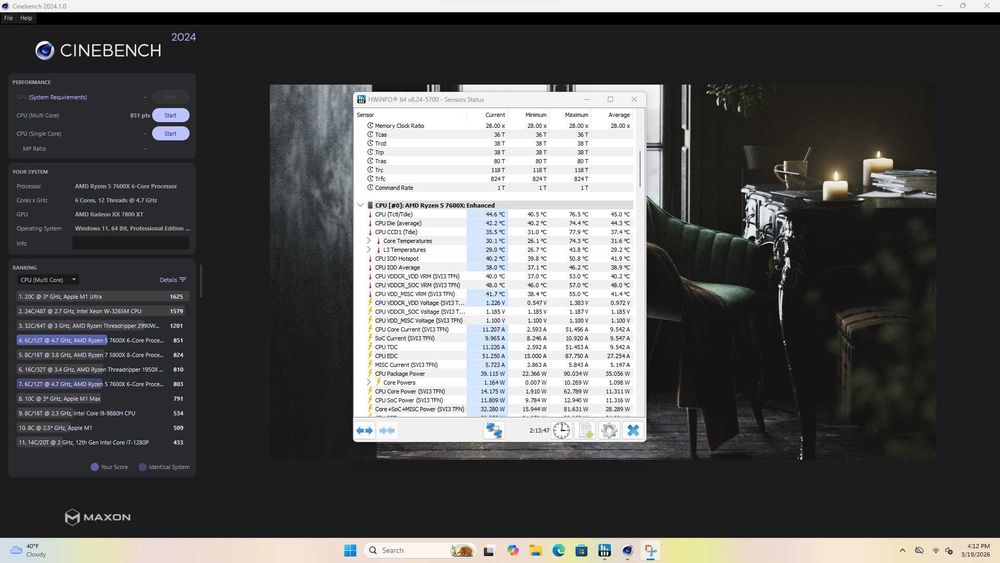Image resolution: width=1000 pixels, height=563 pixels.
Task: Open Task View from the taskbar
Action: pyautogui.click(x=489, y=550)
